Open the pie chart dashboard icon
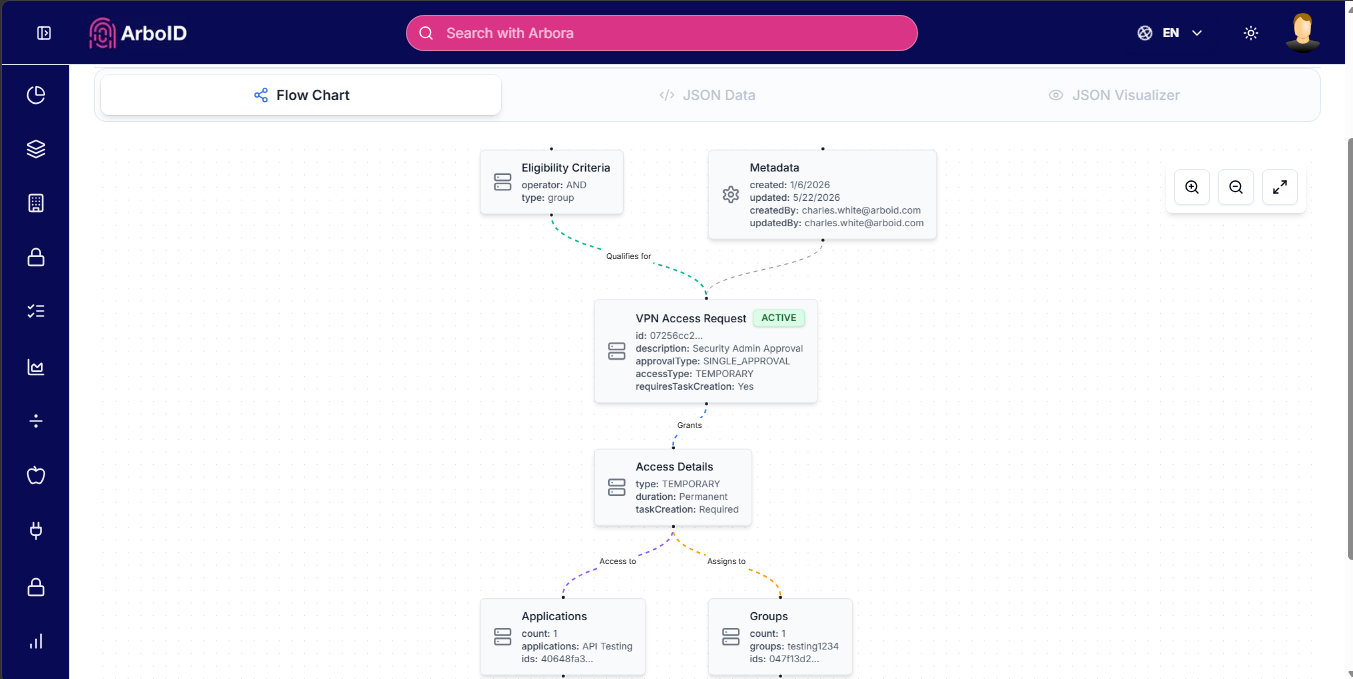 tap(36, 95)
